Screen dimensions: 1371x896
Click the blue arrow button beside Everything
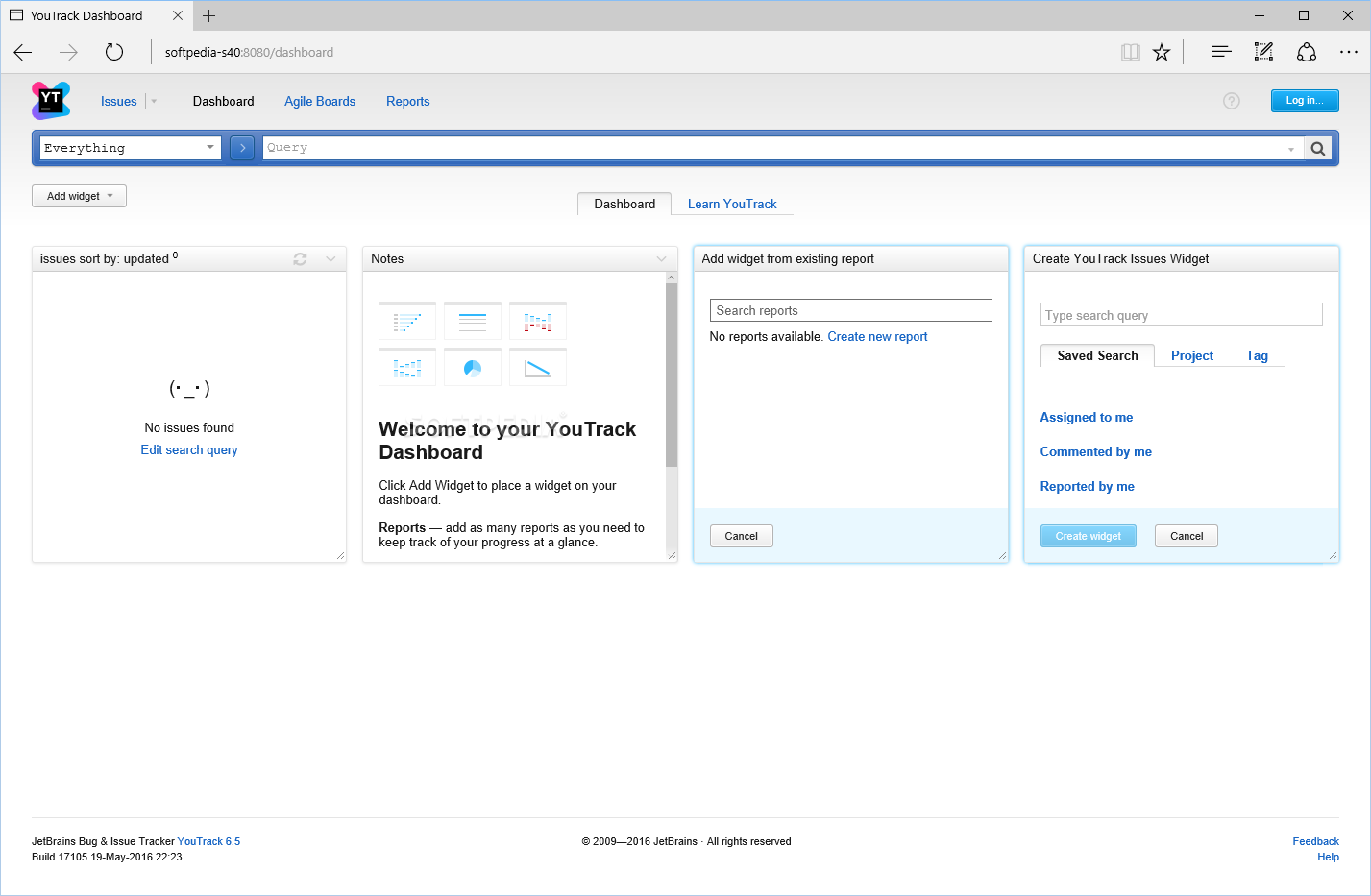242,148
